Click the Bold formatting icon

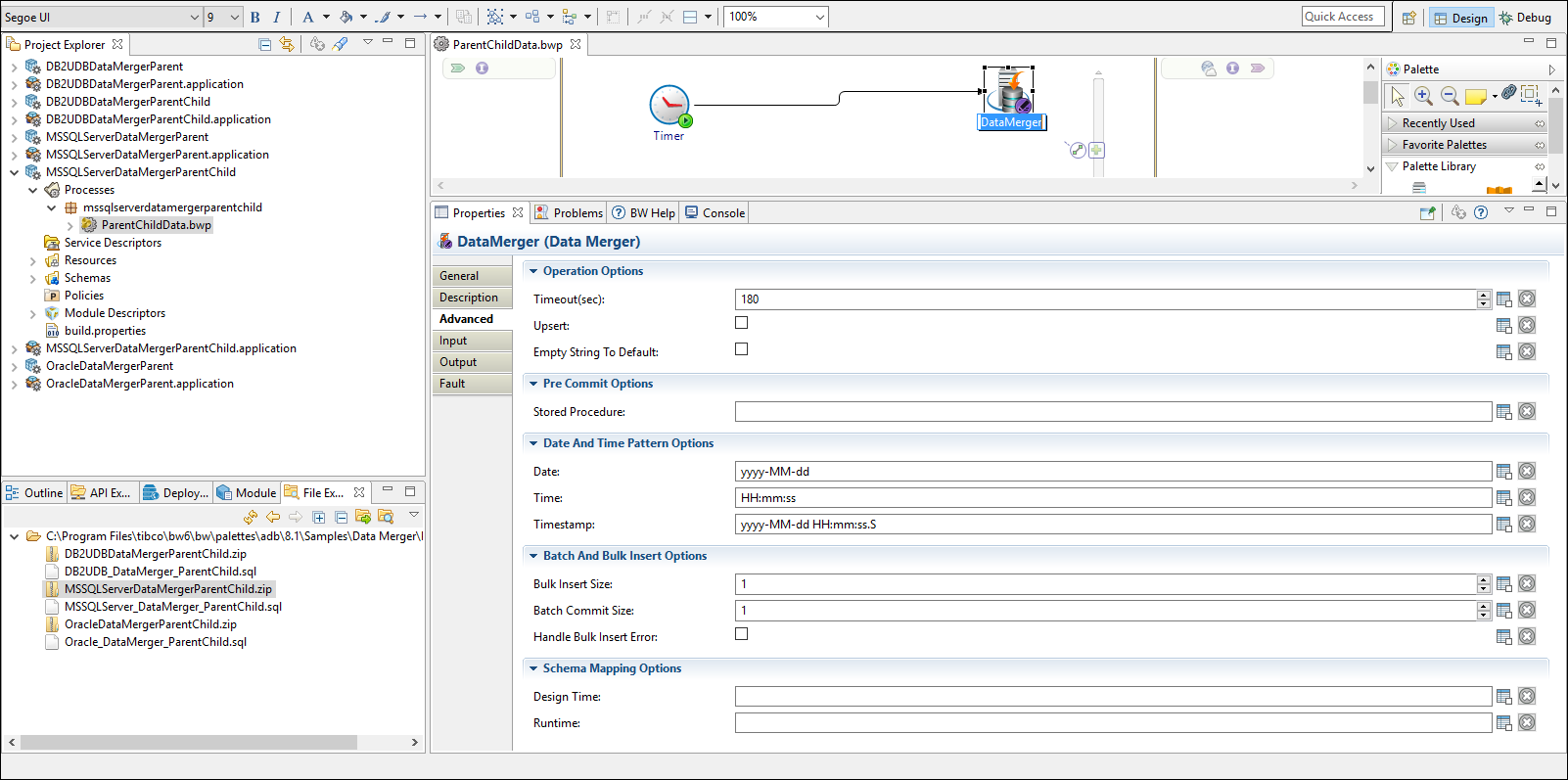(x=255, y=17)
